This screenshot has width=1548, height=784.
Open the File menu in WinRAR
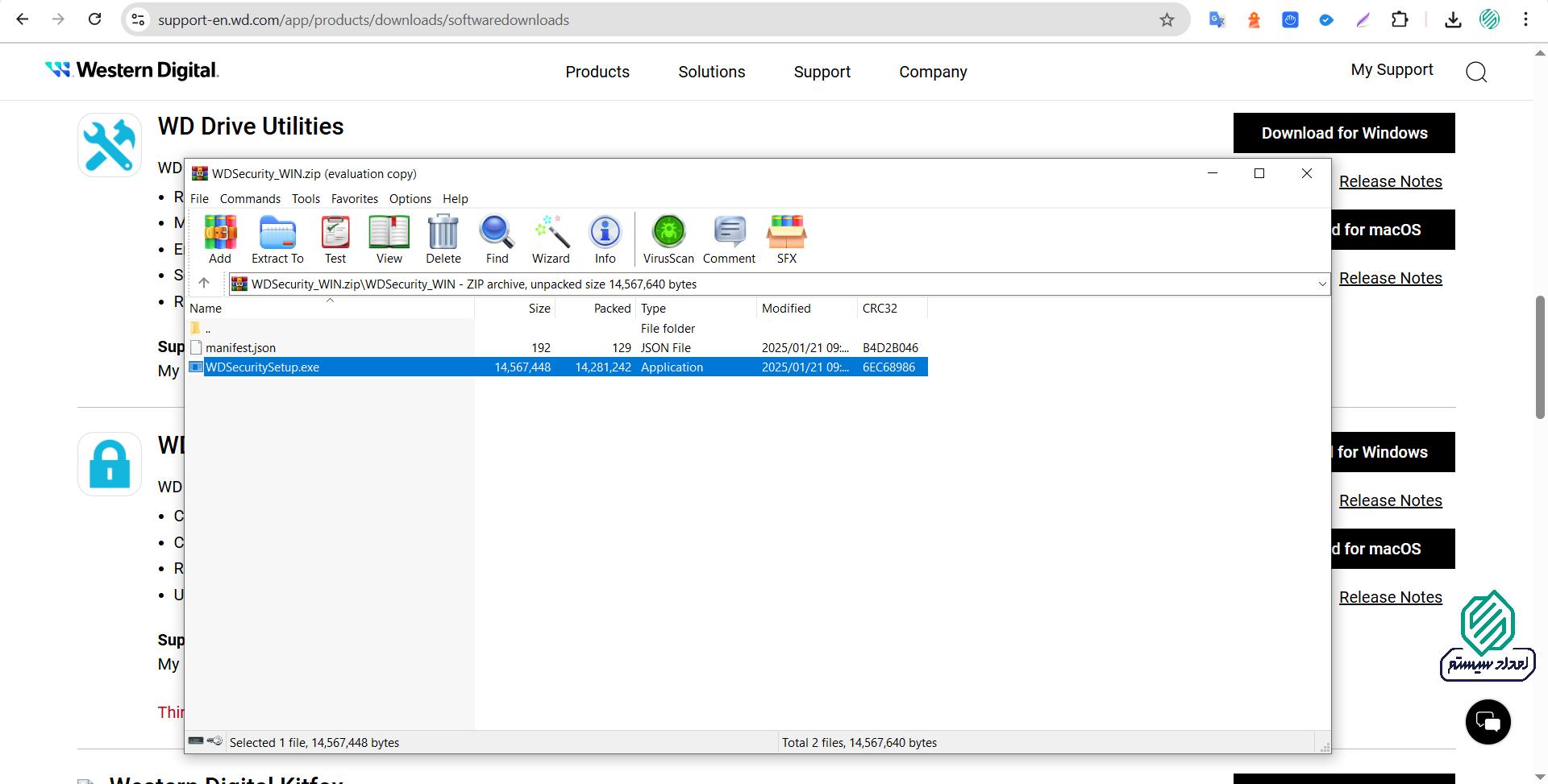(x=199, y=198)
